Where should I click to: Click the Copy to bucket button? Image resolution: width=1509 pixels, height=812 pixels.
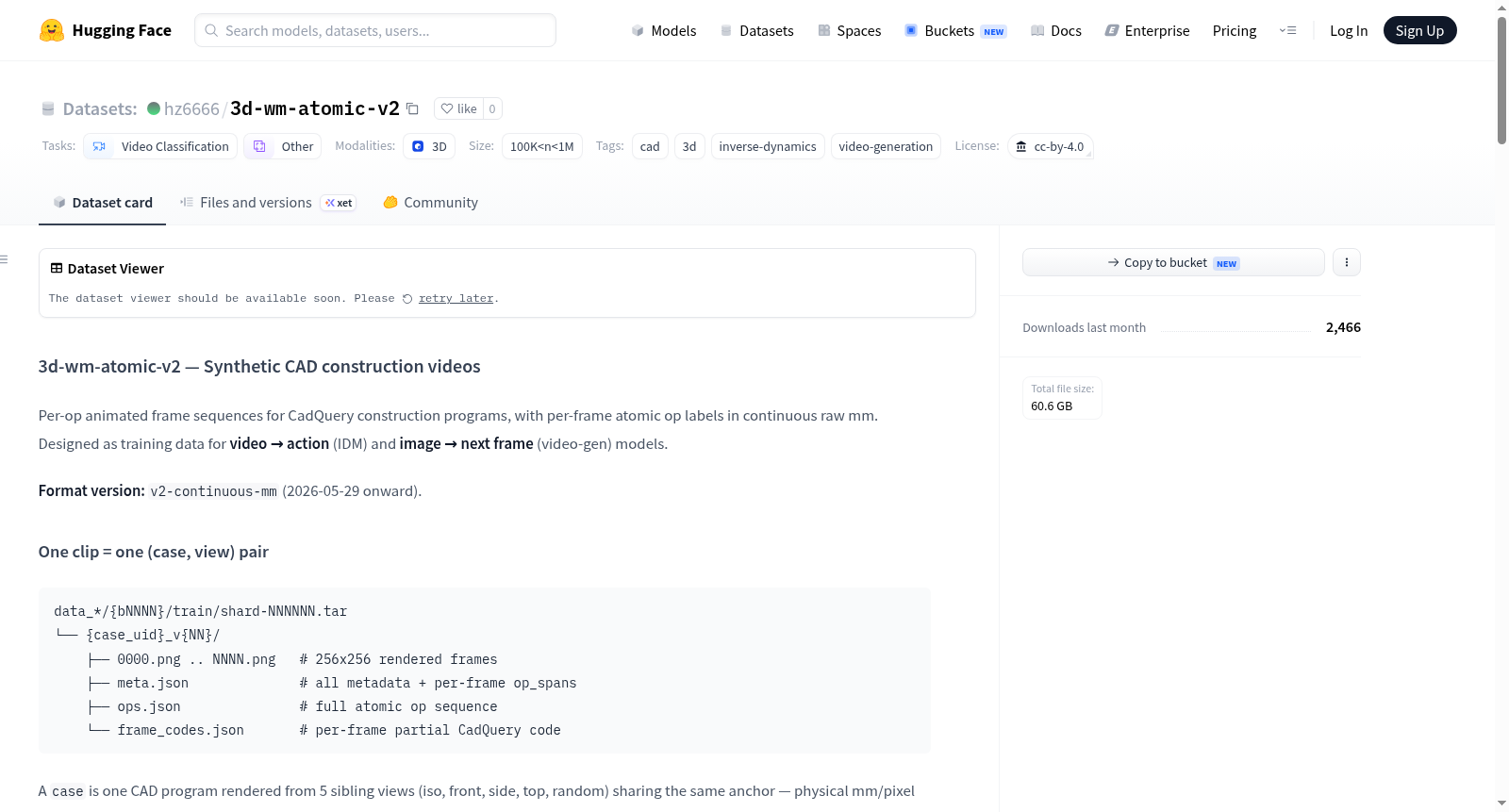tap(1173, 262)
